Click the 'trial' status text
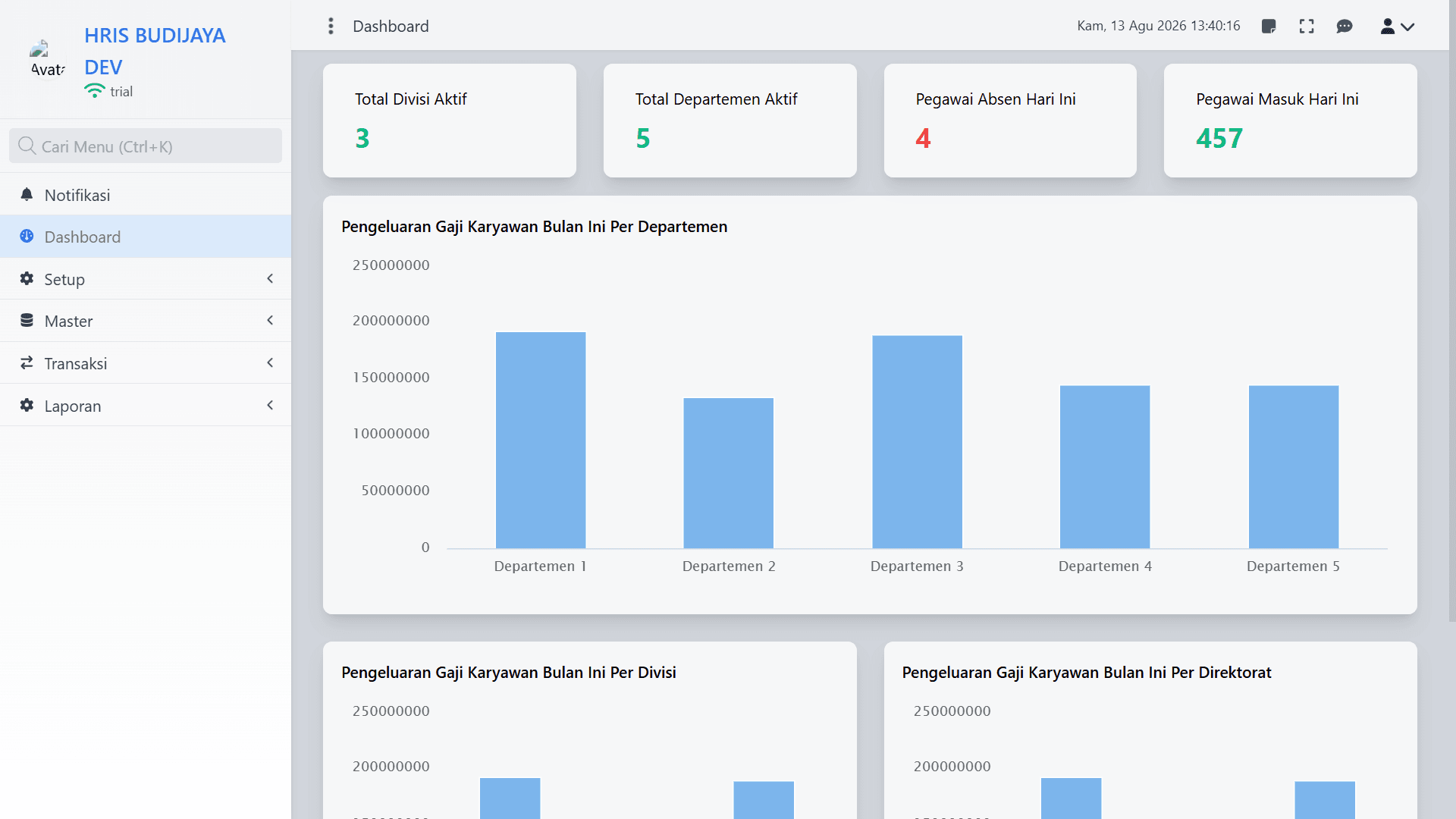Viewport: 1456px width, 819px height. click(121, 92)
